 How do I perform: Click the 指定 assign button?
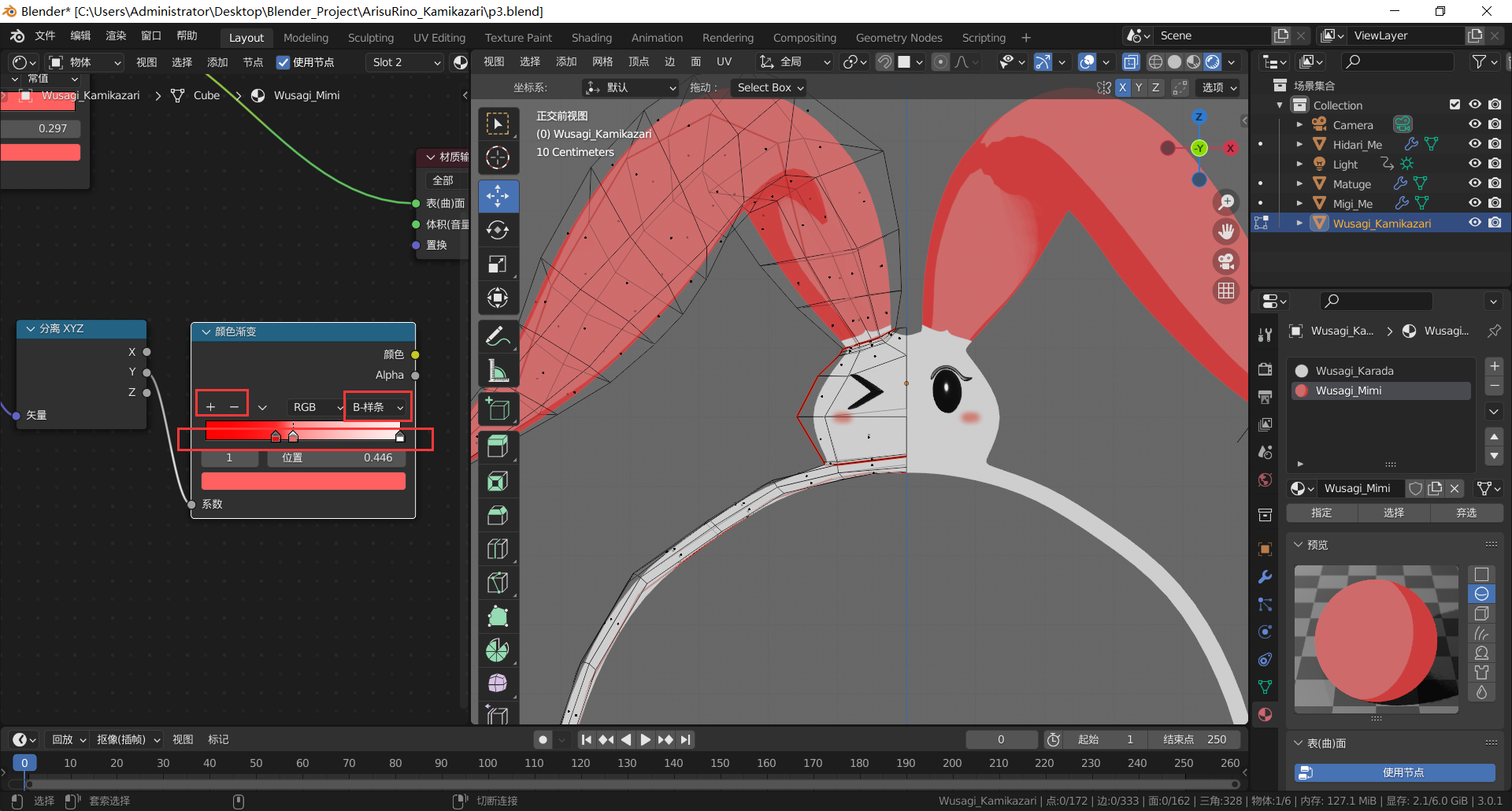point(1321,513)
